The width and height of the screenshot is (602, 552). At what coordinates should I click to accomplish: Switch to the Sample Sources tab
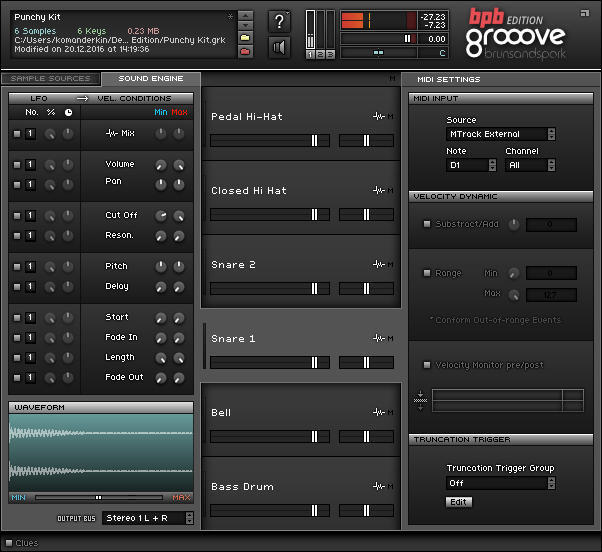(50, 79)
